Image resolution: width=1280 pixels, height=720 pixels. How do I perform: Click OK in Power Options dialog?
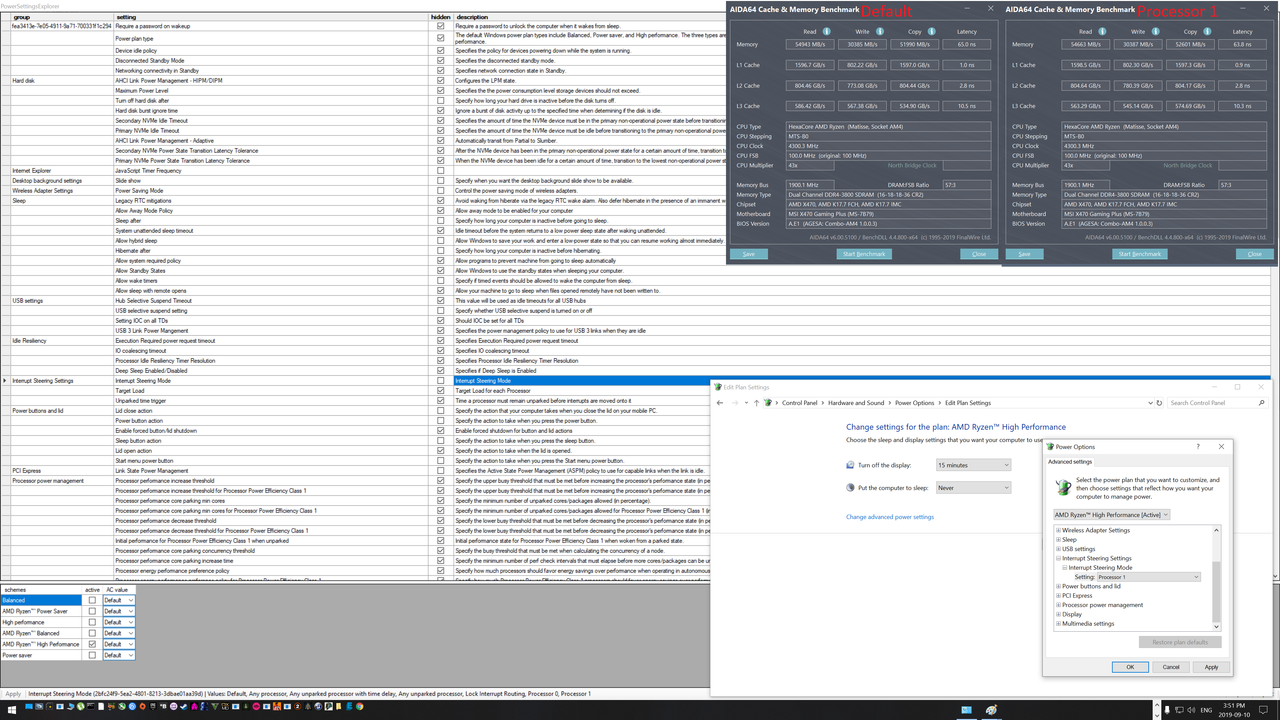coord(1130,667)
